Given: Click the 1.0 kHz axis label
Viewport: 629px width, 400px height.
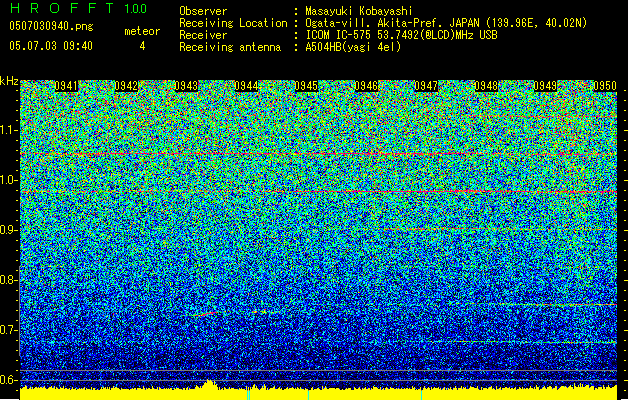Looking at the screenshot, I should 9,180.
